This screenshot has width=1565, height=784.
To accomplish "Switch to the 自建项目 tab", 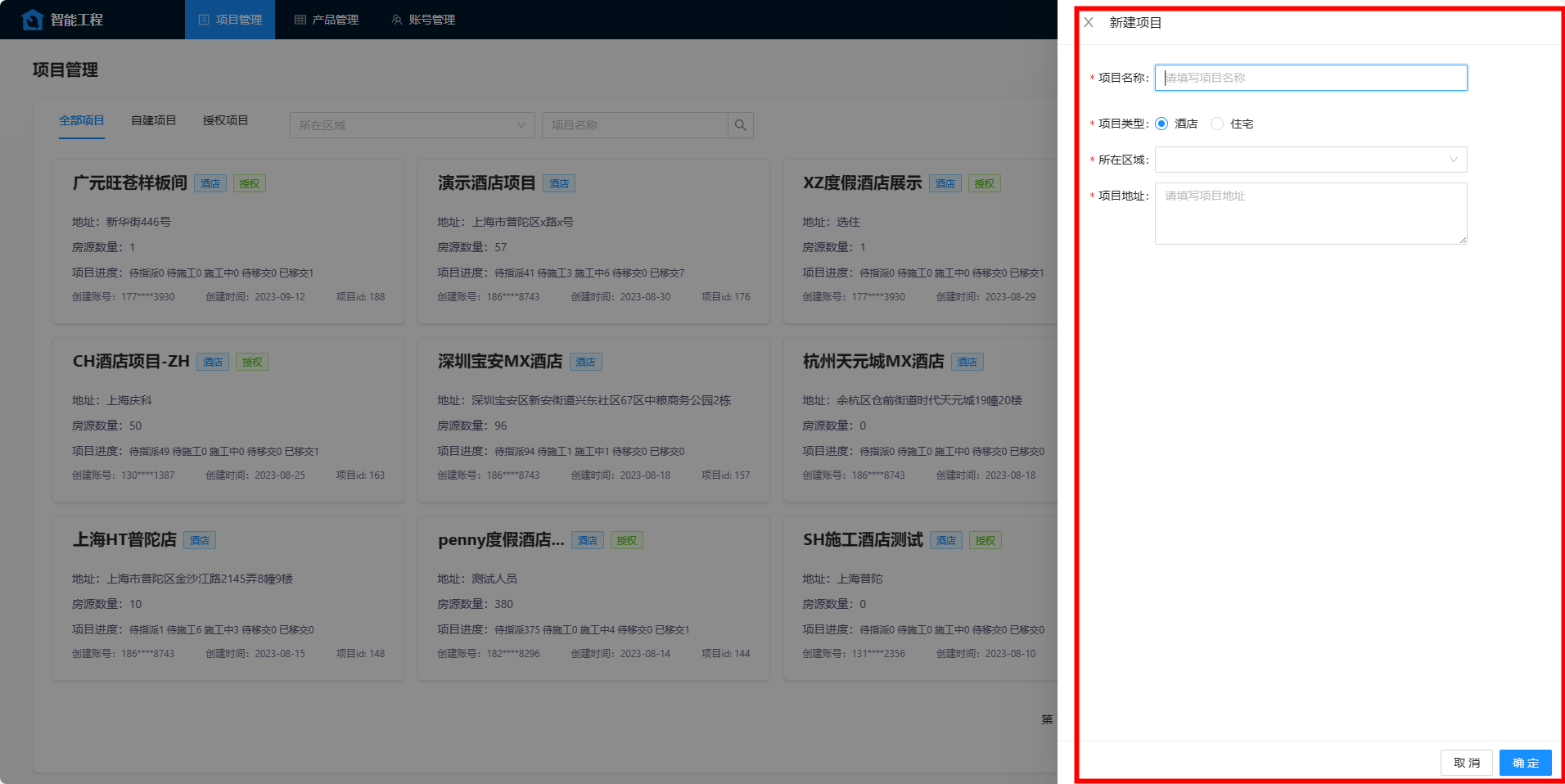I will [x=154, y=120].
